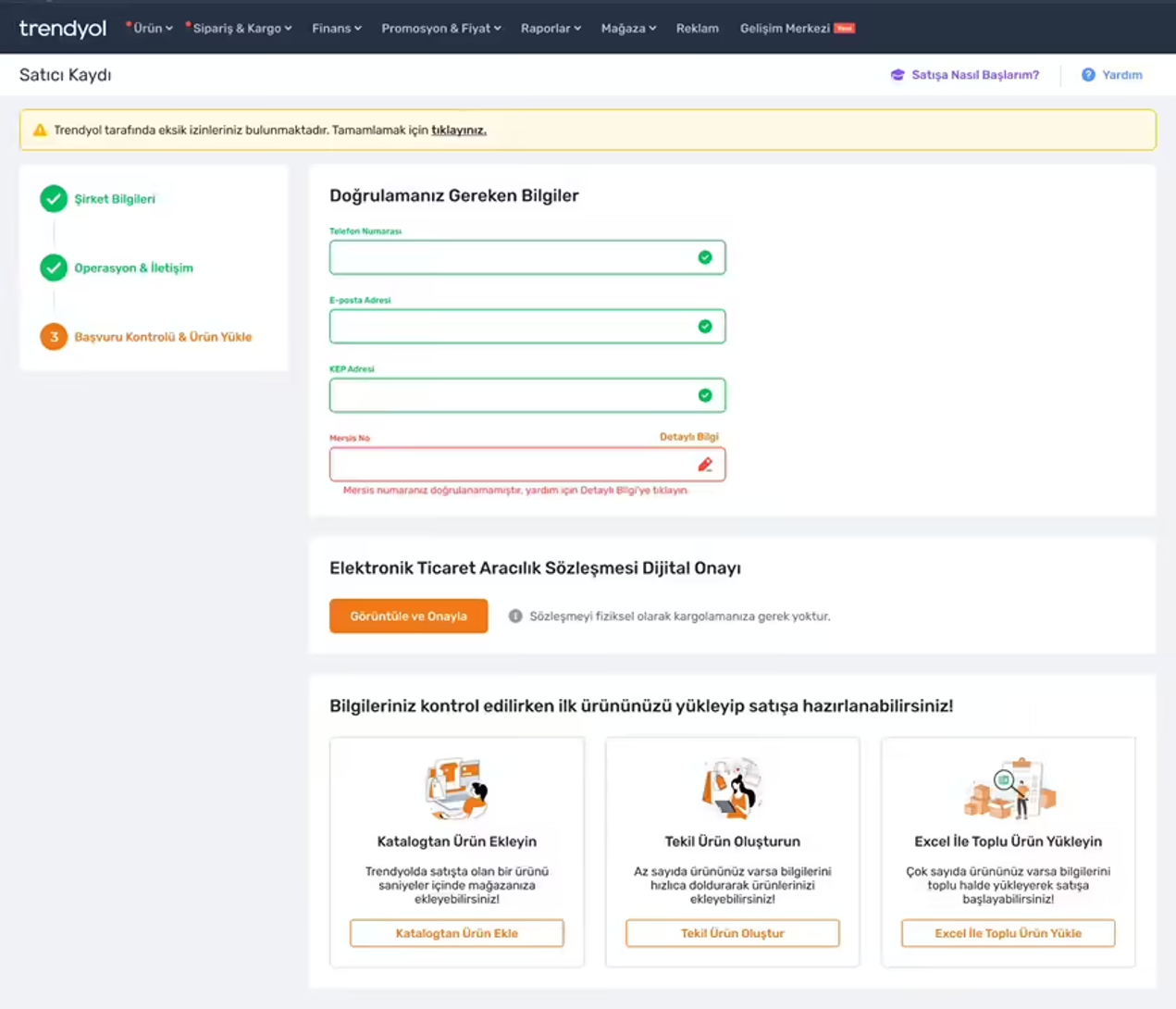The image size is (1176, 1009).
Task: Click the Şirket Bilgileri green check icon
Action: 54,198
